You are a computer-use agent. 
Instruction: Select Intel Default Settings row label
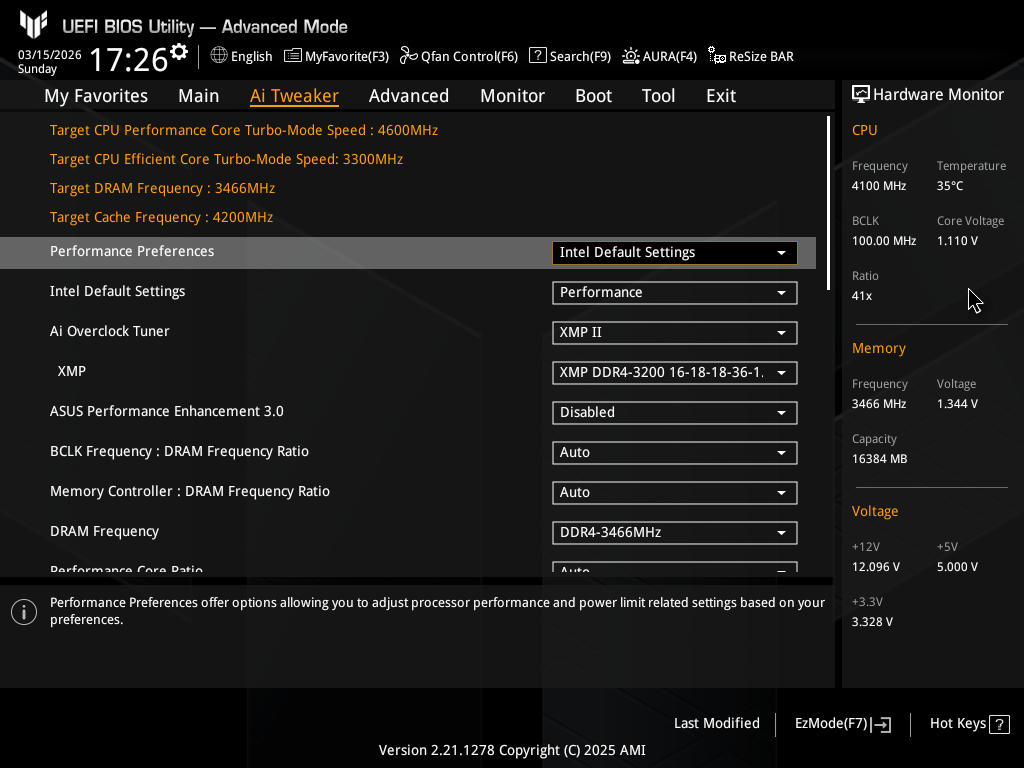(118, 291)
